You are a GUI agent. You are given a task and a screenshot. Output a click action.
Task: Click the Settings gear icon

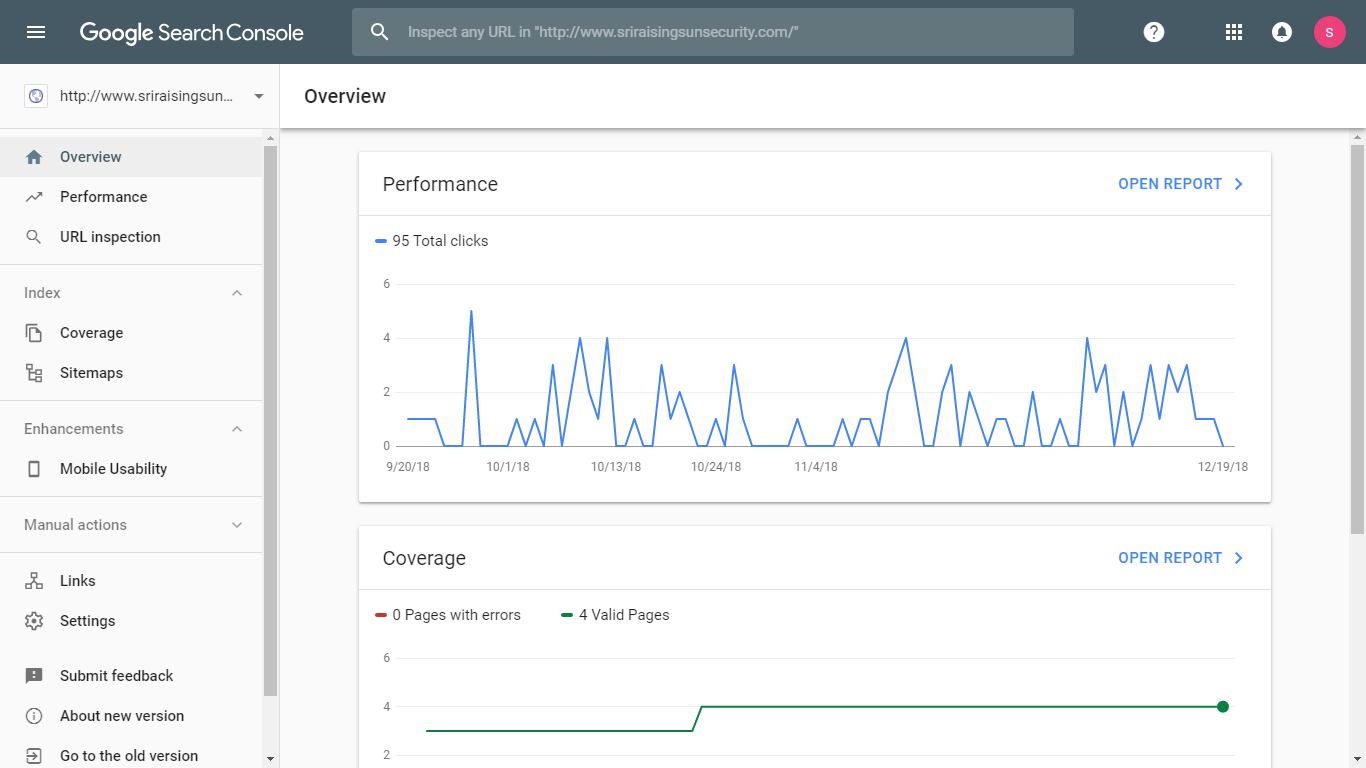(x=34, y=621)
